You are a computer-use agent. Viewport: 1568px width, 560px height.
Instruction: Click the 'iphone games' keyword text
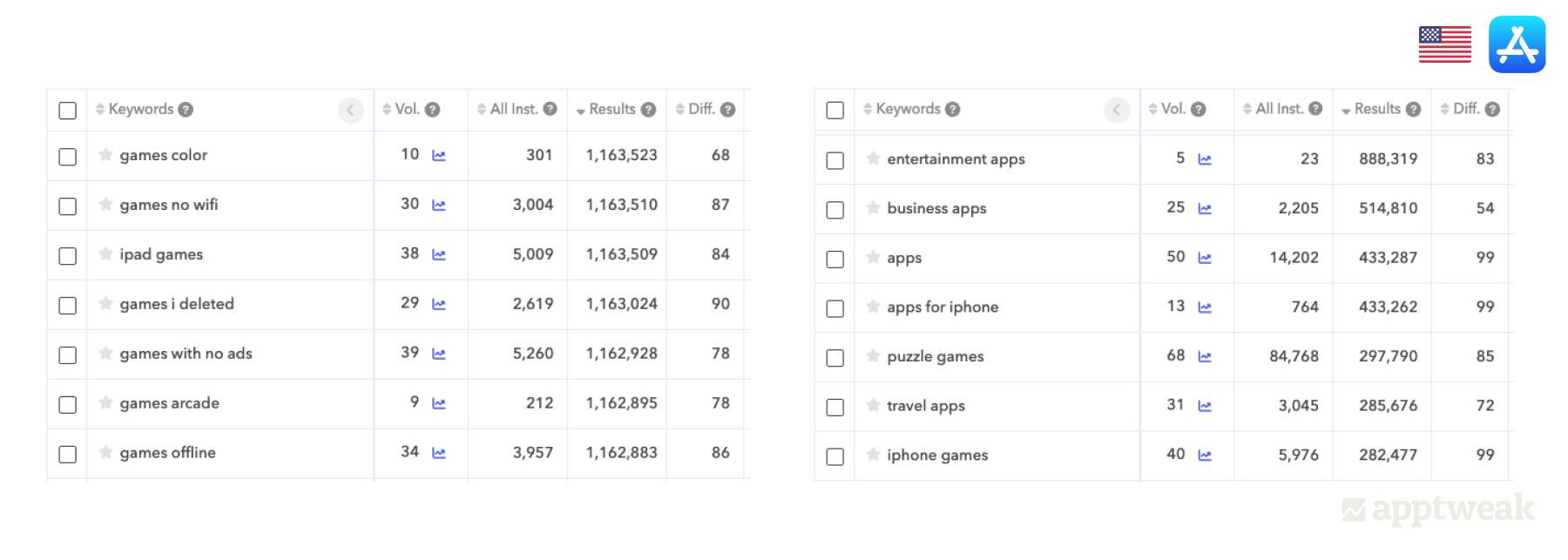point(937,455)
